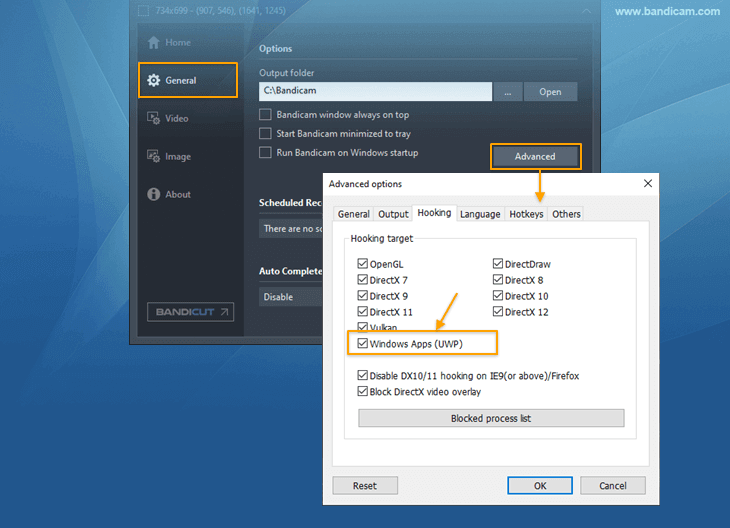This screenshot has width=730, height=528.
Task: Toggle the DirectX 8 checkbox
Action: (498, 280)
